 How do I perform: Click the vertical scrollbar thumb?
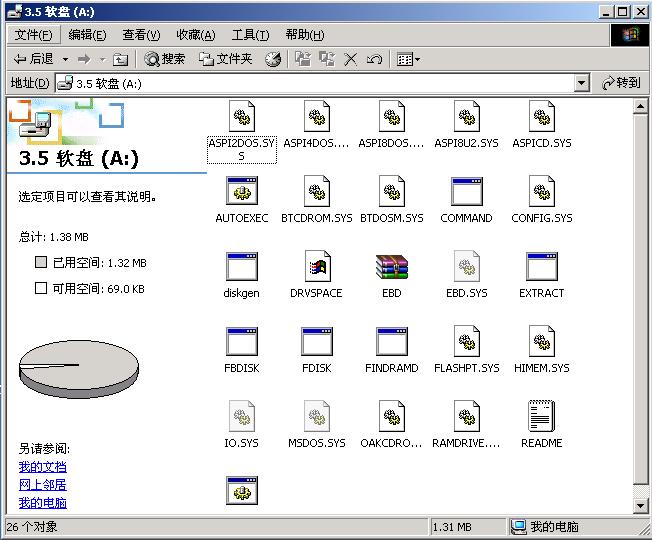pyautogui.click(x=640, y=299)
